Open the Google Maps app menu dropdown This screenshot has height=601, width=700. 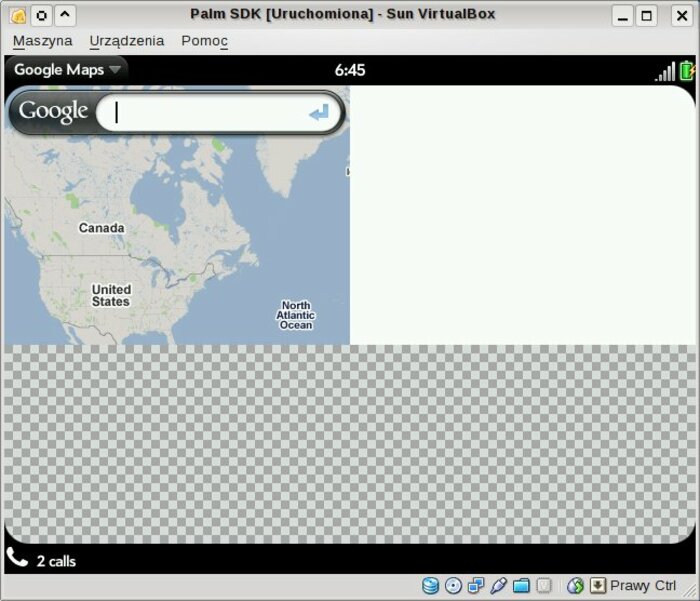(x=67, y=70)
